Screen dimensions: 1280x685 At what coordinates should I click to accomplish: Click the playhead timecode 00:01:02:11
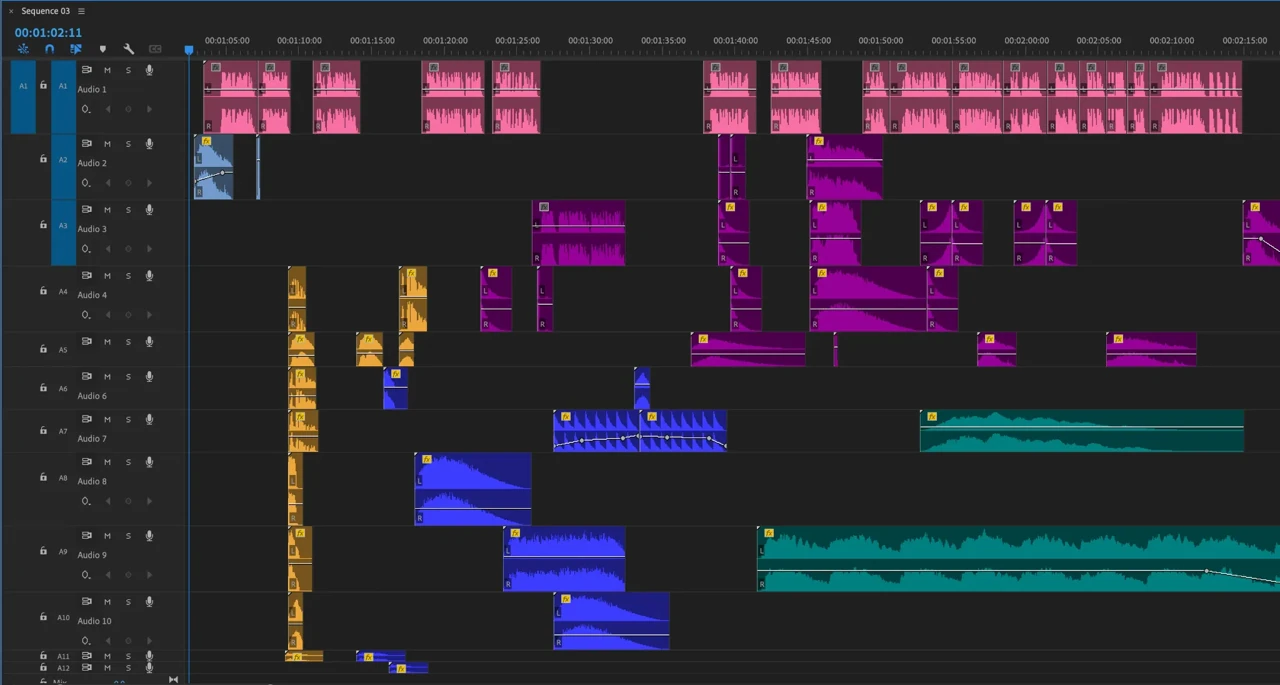(x=48, y=33)
